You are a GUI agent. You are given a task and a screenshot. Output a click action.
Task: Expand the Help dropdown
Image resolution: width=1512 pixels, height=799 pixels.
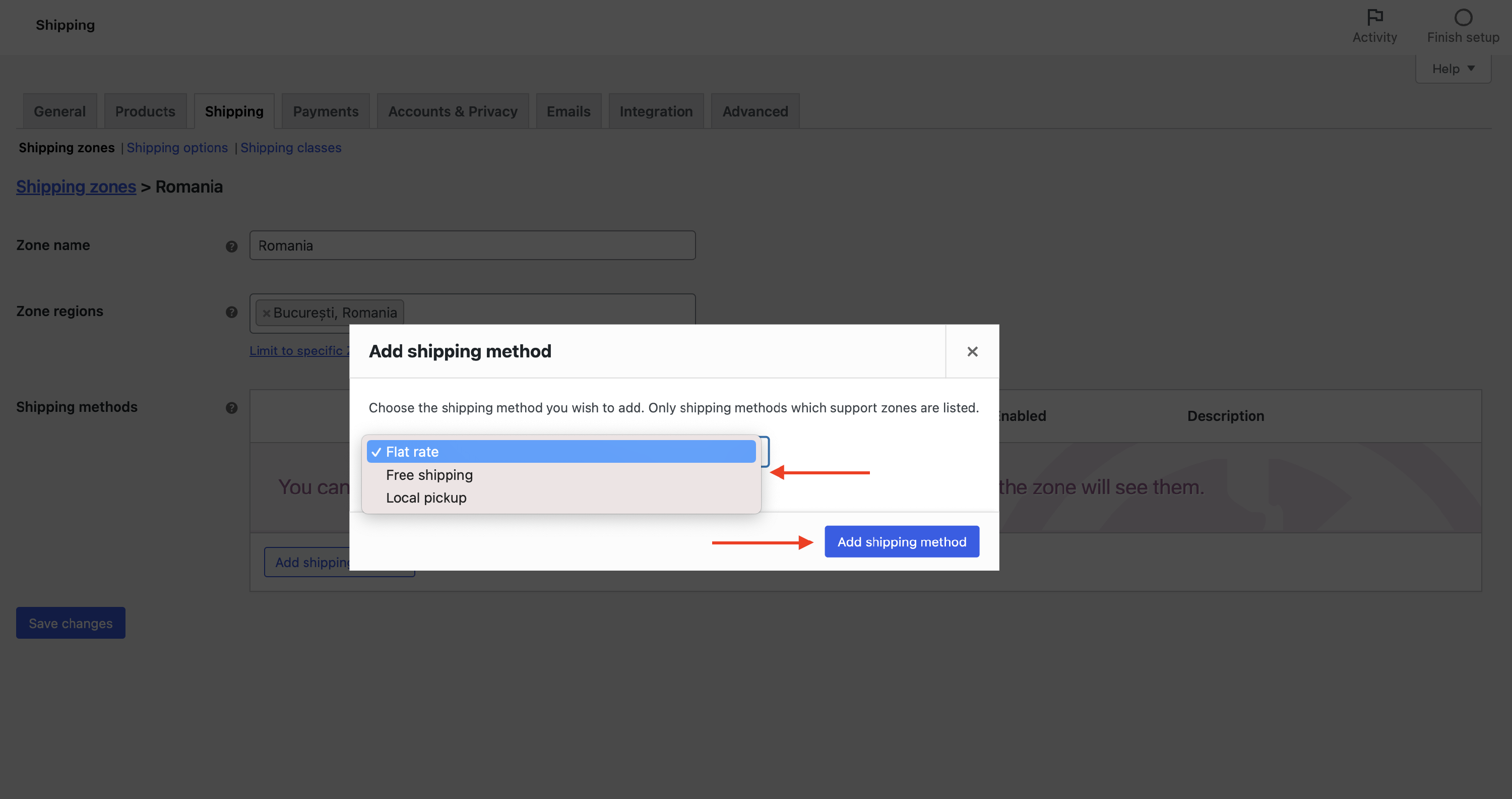click(1453, 69)
